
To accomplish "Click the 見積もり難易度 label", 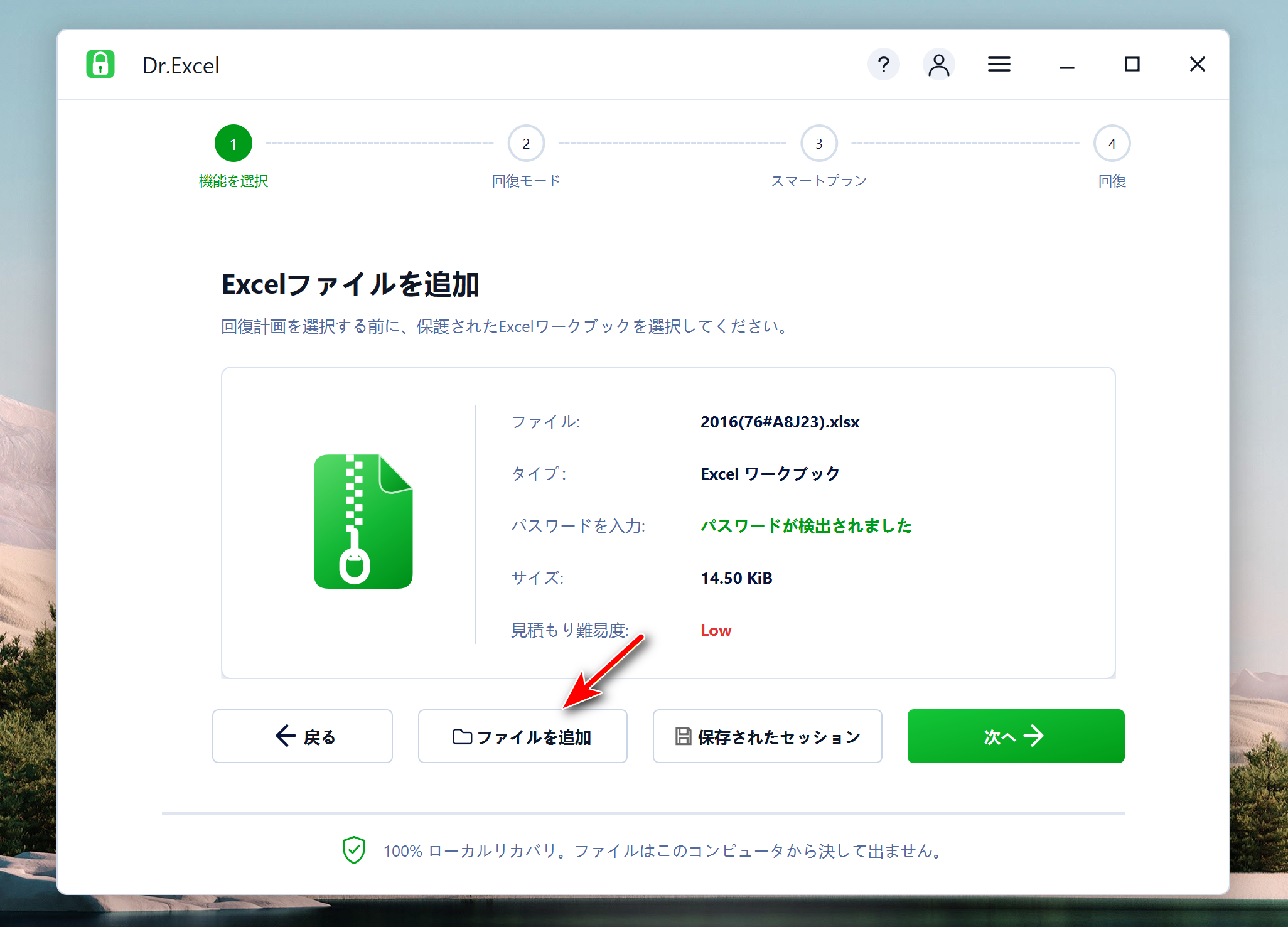I will [x=569, y=630].
